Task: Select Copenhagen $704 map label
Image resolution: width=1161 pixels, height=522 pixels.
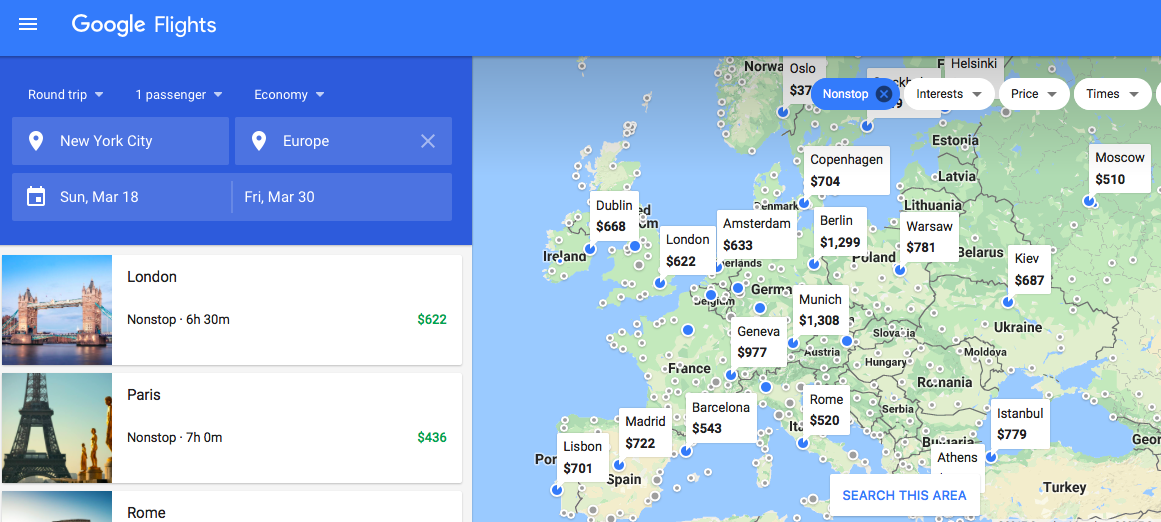Action: click(x=847, y=170)
